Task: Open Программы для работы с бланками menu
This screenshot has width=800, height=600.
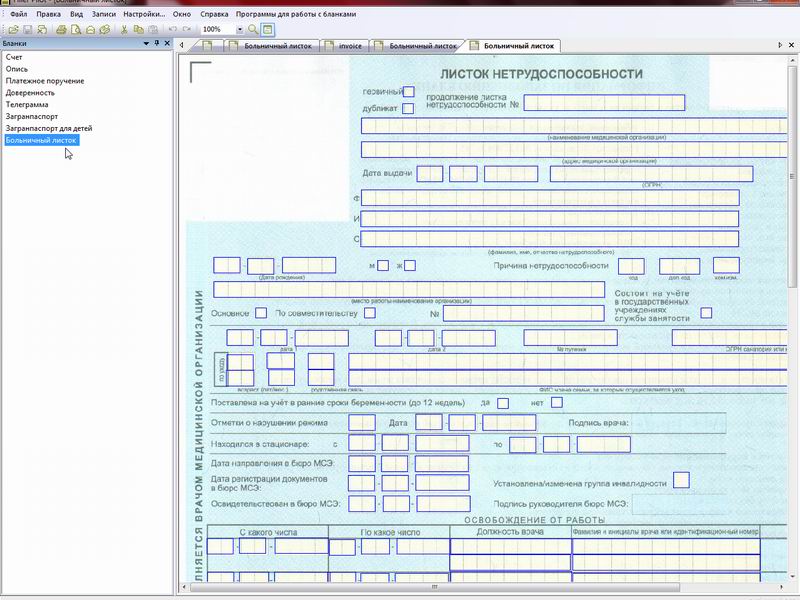Action: 296,14
